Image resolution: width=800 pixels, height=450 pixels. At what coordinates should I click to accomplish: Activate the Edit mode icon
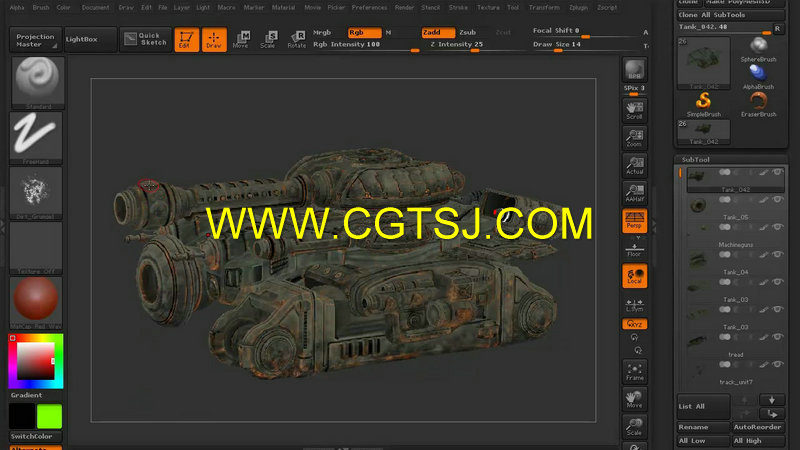[186, 39]
